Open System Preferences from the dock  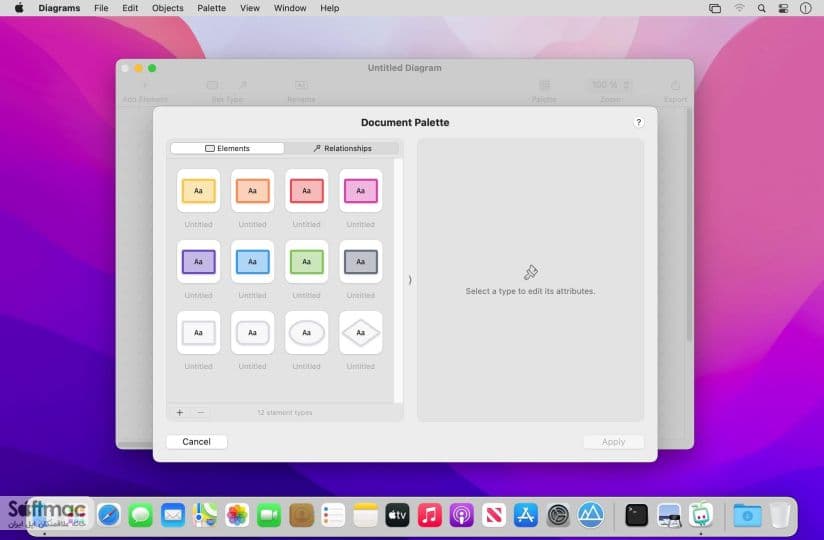point(558,515)
